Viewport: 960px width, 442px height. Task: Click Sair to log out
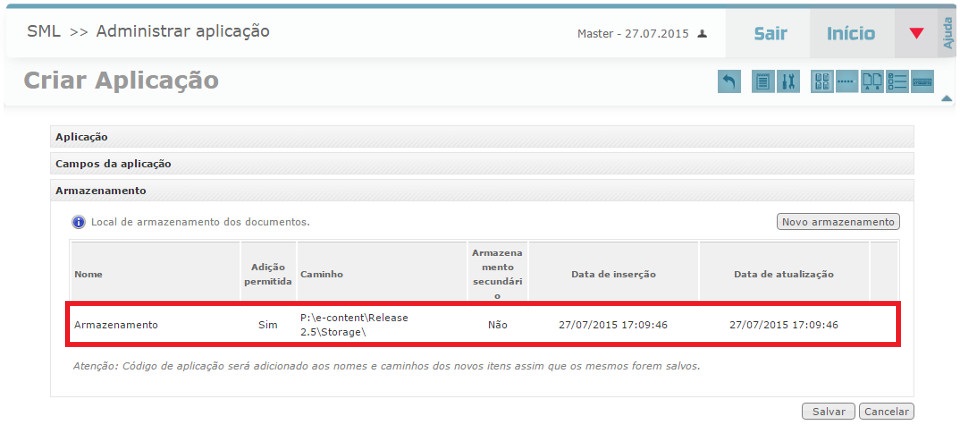point(770,34)
